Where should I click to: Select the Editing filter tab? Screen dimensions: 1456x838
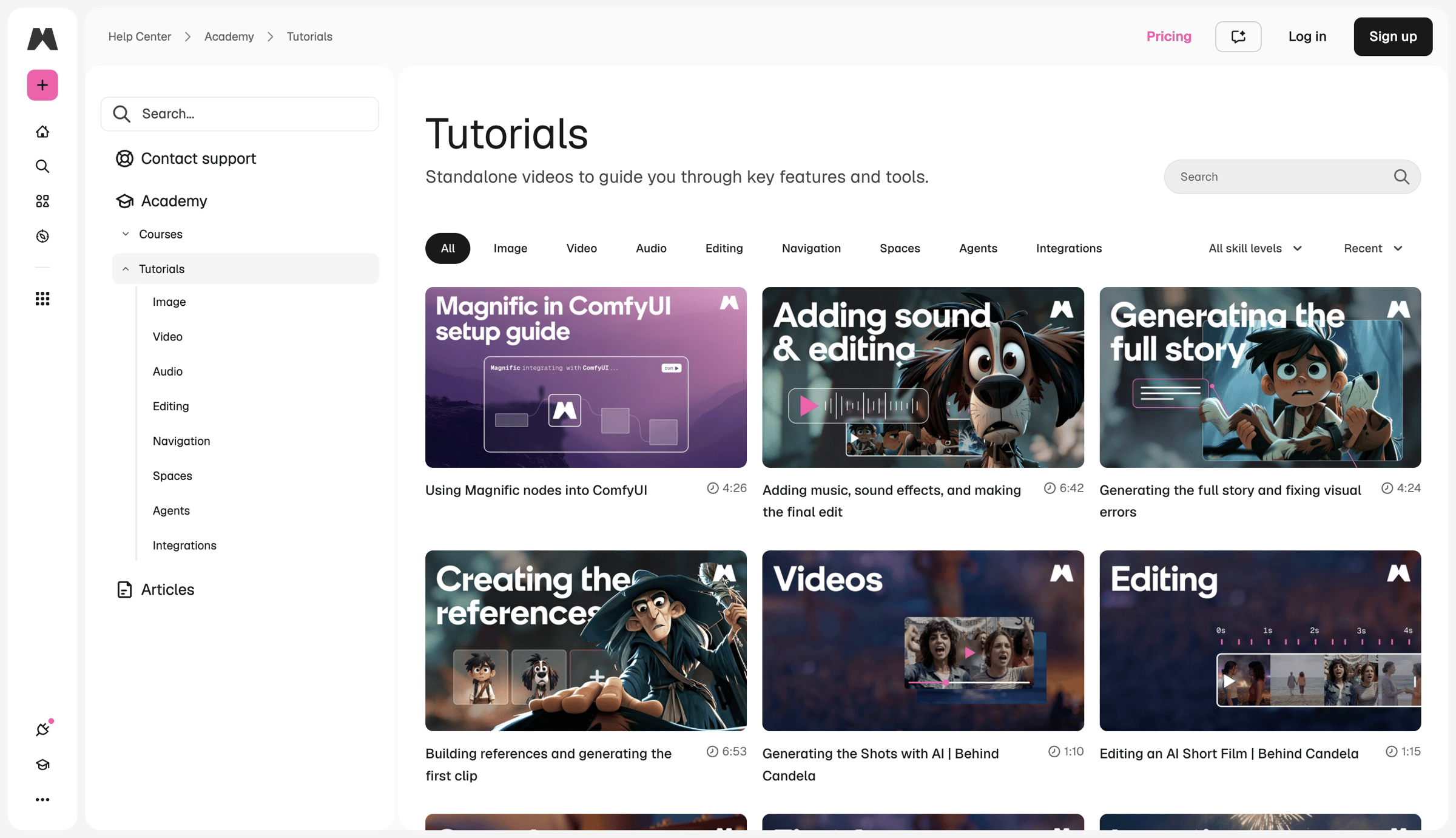[724, 248]
